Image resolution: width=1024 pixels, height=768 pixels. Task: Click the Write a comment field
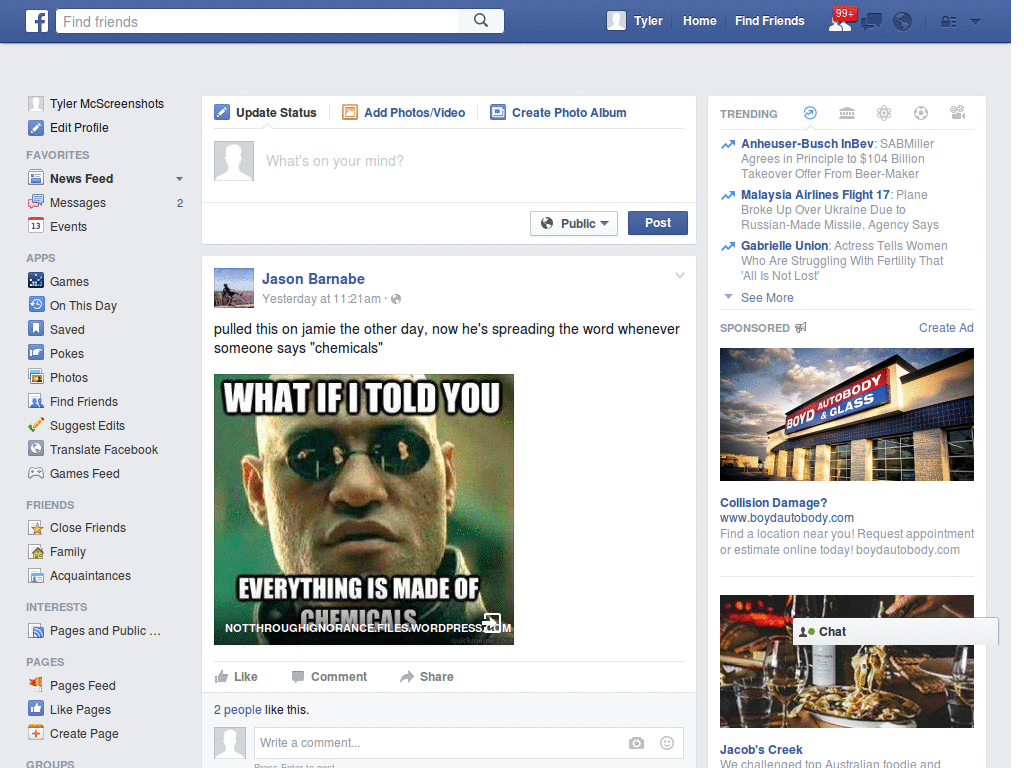pyautogui.click(x=438, y=743)
